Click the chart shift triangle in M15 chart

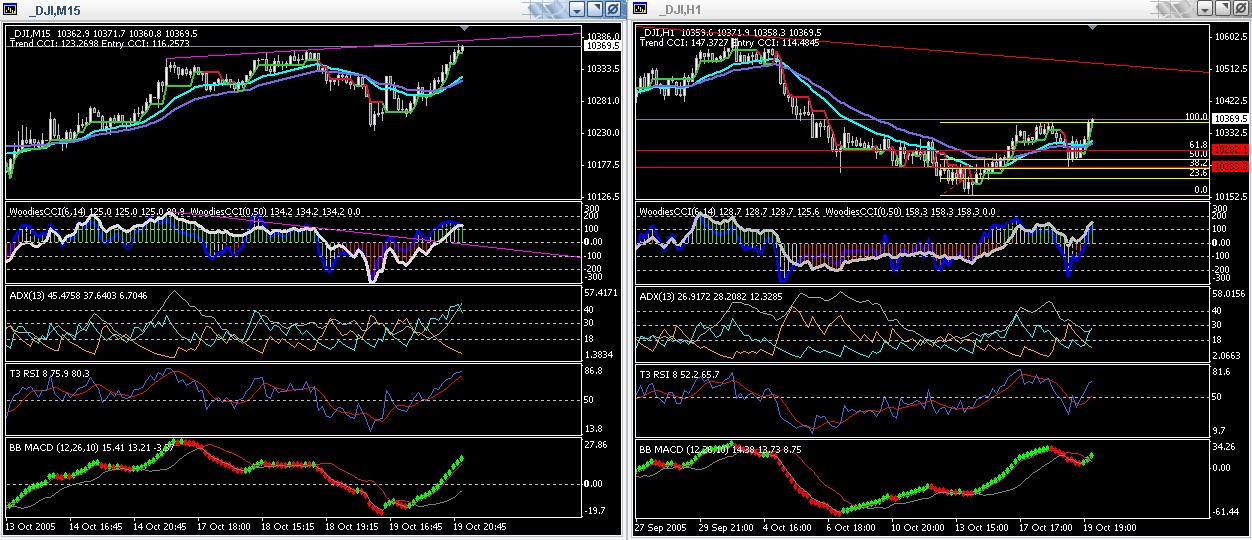click(x=464, y=27)
